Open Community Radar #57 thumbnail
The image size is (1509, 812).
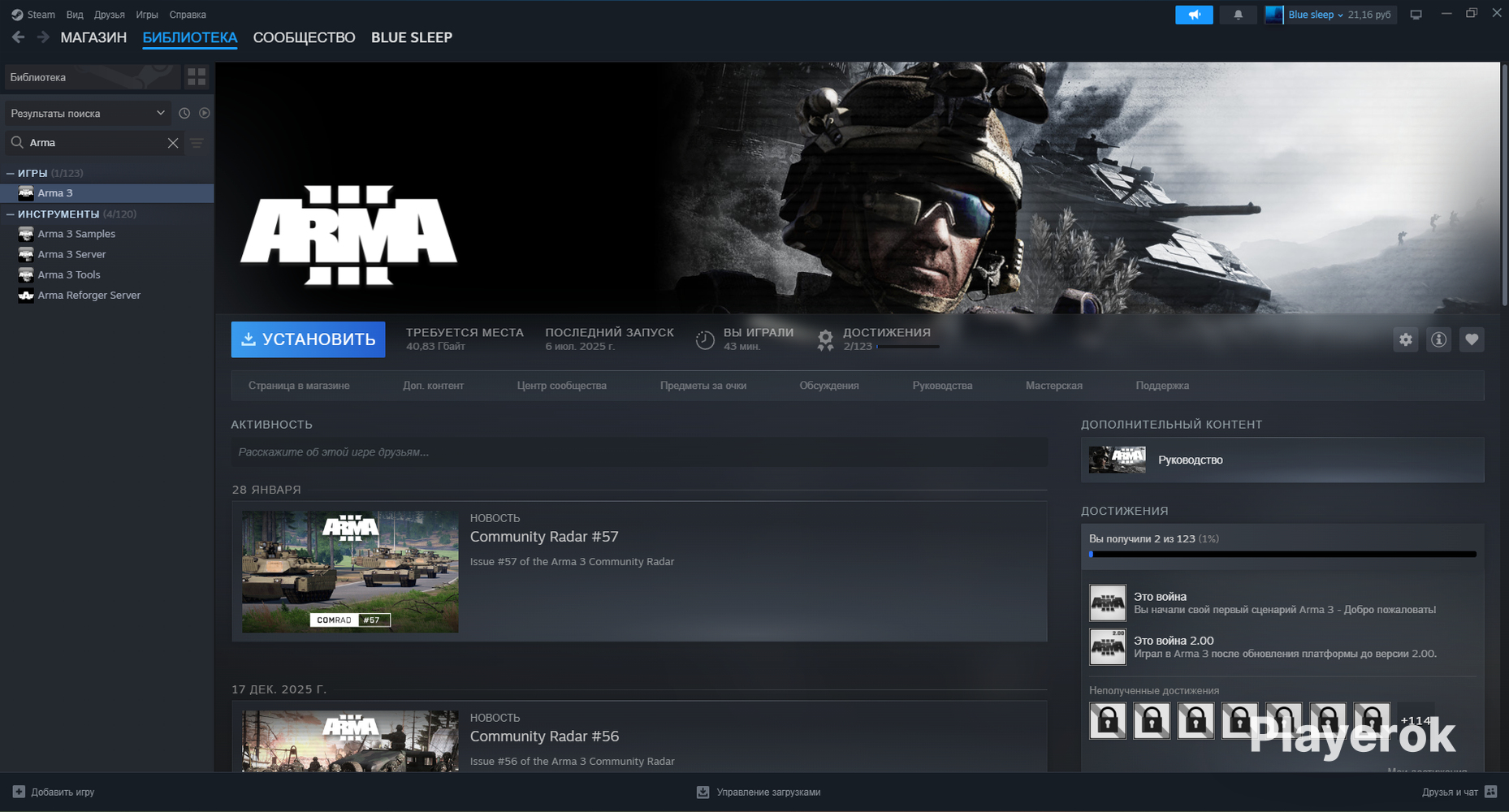click(350, 572)
